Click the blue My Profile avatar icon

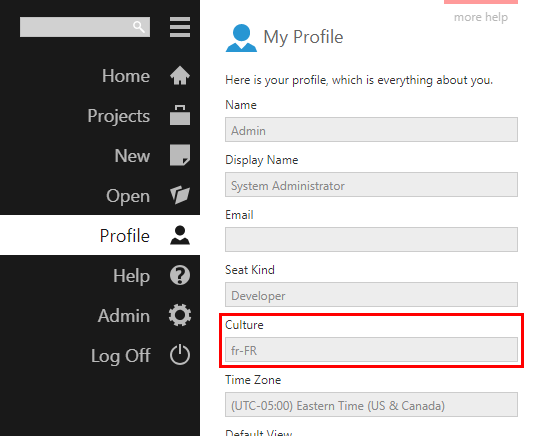point(241,38)
